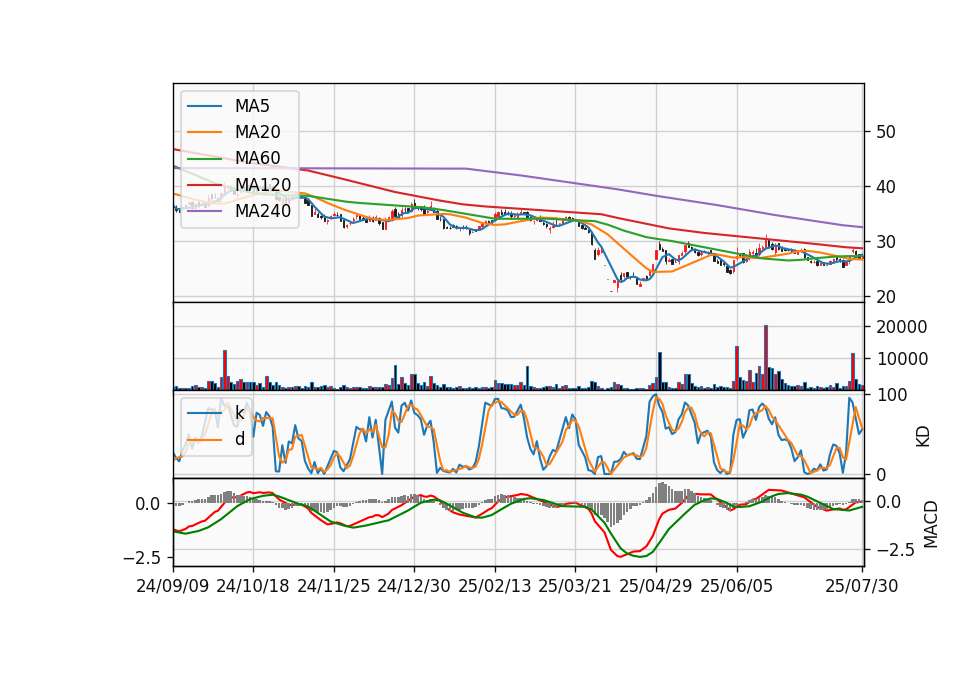Click the 24/10/18 date label
The image size is (960, 690).
[x=253, y=586]
